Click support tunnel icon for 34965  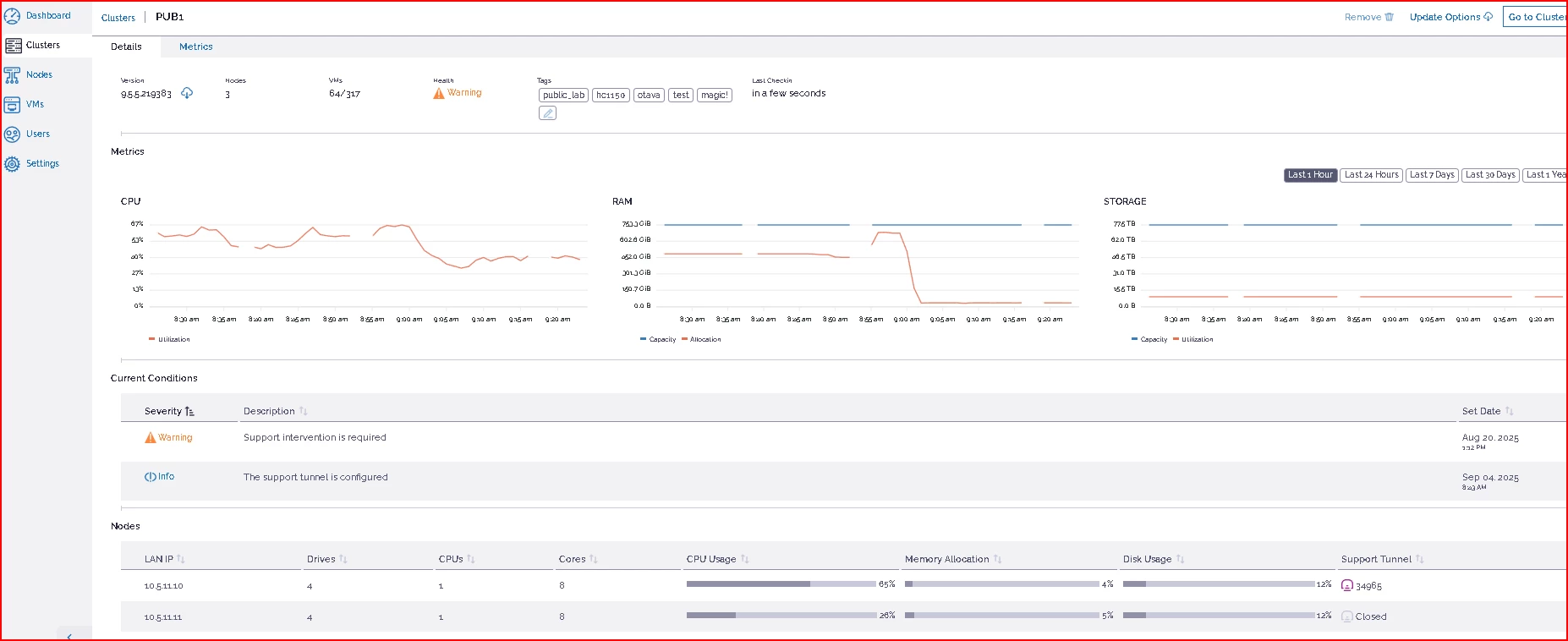[1347, 585]
